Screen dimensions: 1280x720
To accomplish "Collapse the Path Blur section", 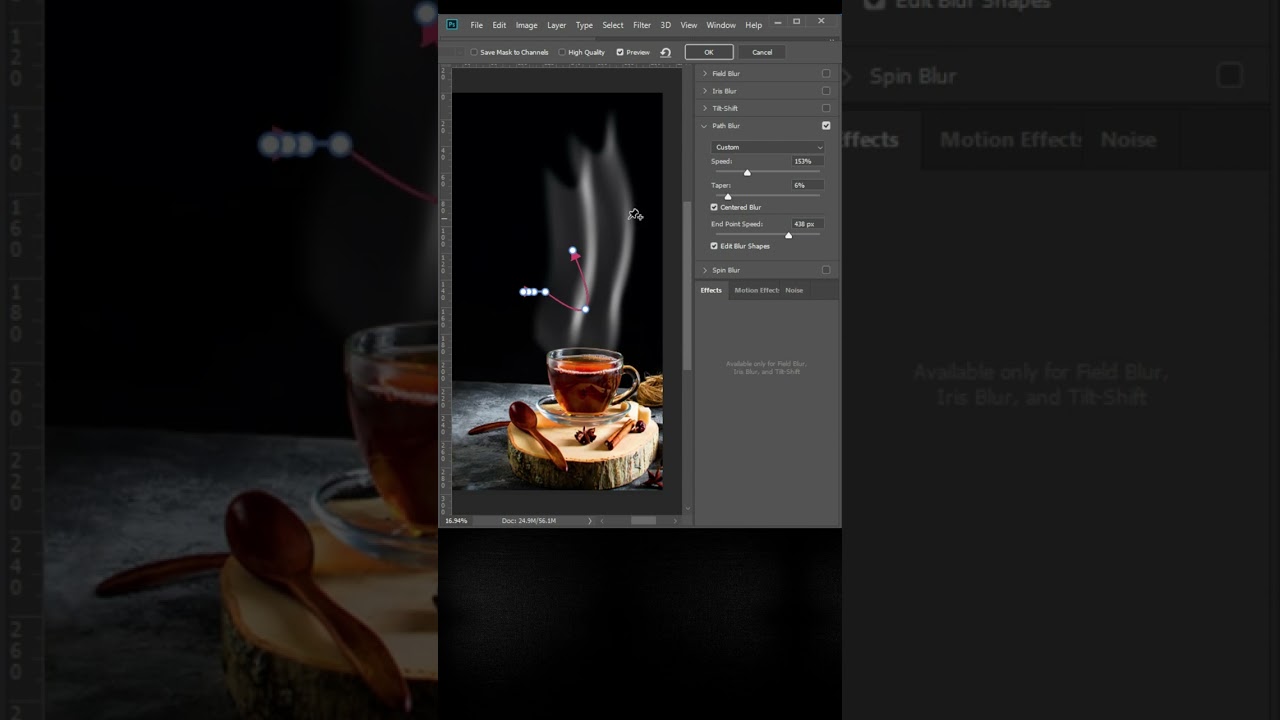I will pos(705,126).
